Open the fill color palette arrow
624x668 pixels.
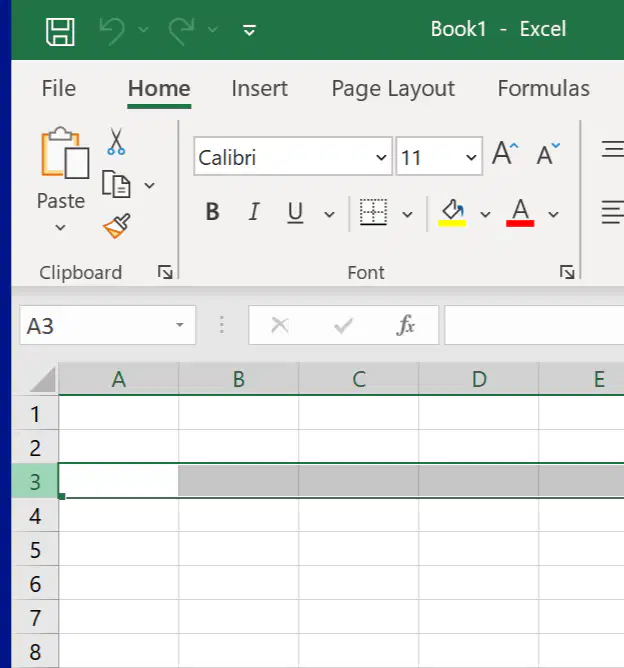(486, 214)
